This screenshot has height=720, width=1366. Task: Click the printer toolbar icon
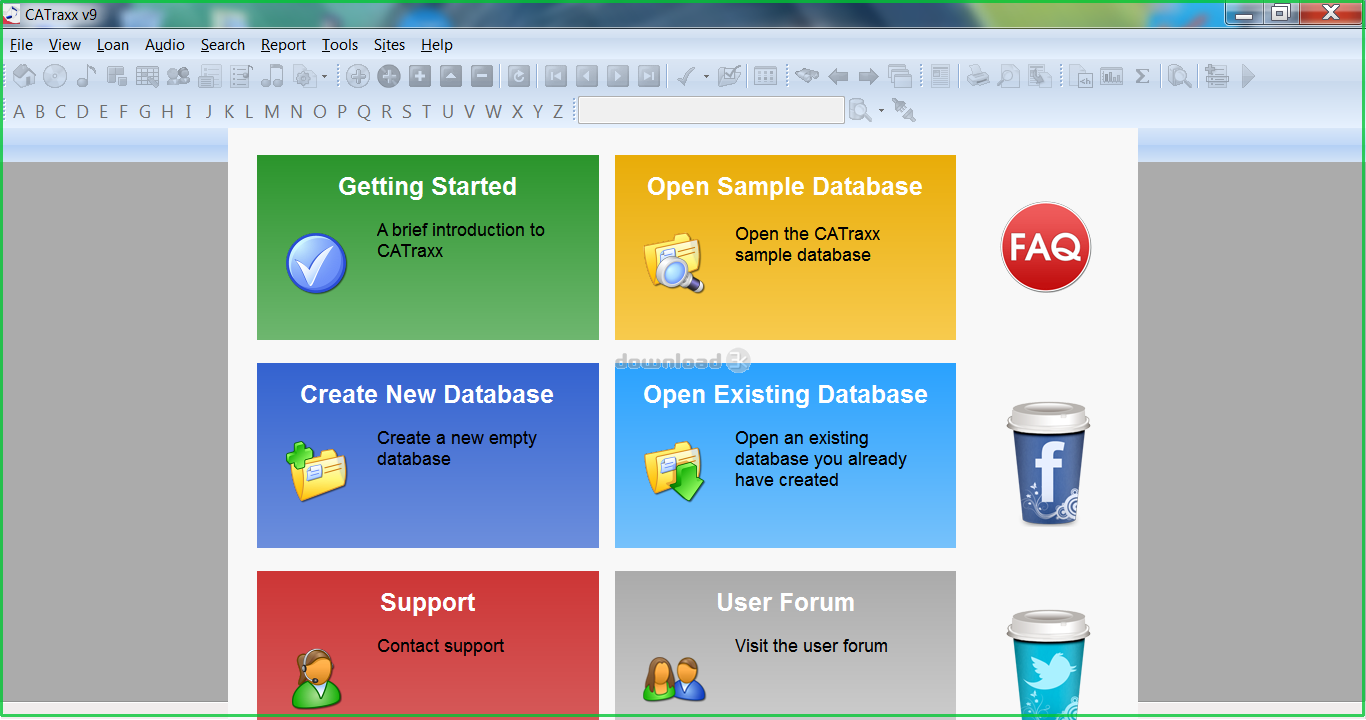pyautogui.click(x=977, y=76)
